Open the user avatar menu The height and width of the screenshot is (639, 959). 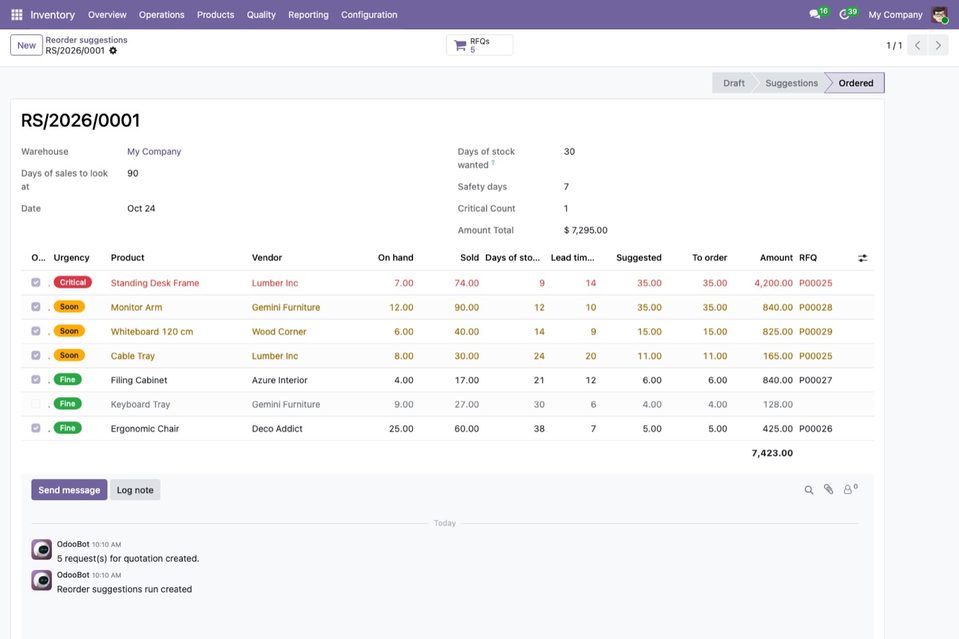pyautogui.click(x=939, y=15)
